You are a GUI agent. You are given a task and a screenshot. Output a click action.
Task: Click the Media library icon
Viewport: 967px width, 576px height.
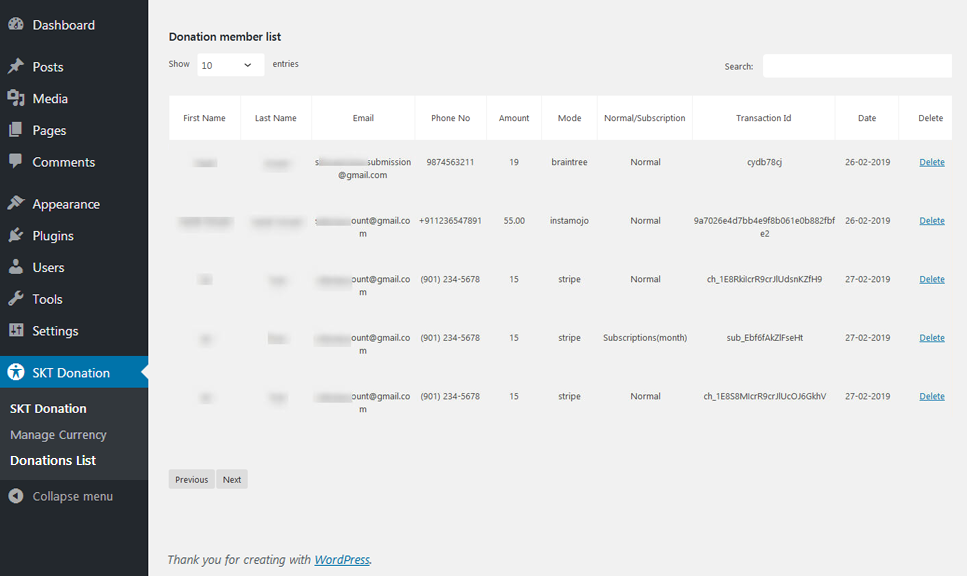16,98
